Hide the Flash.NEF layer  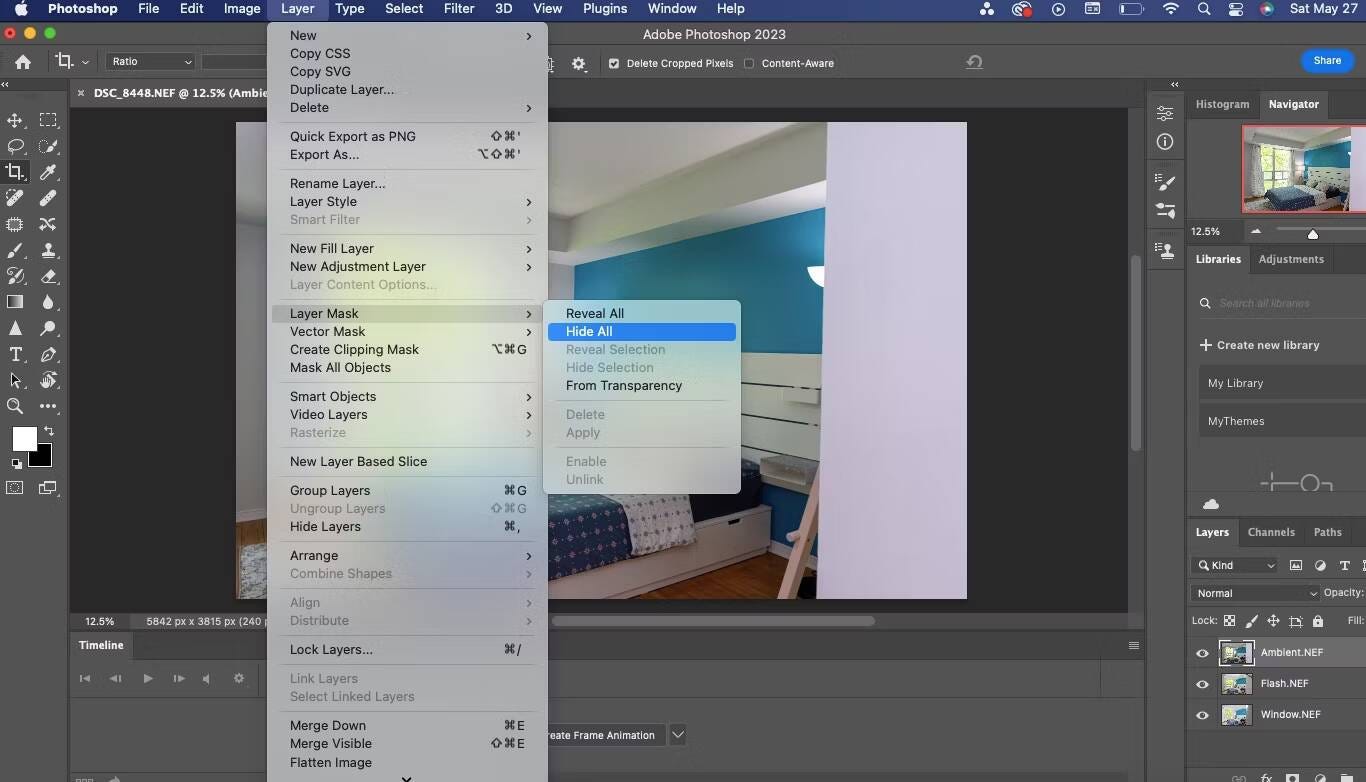(x=1202, y=684)
